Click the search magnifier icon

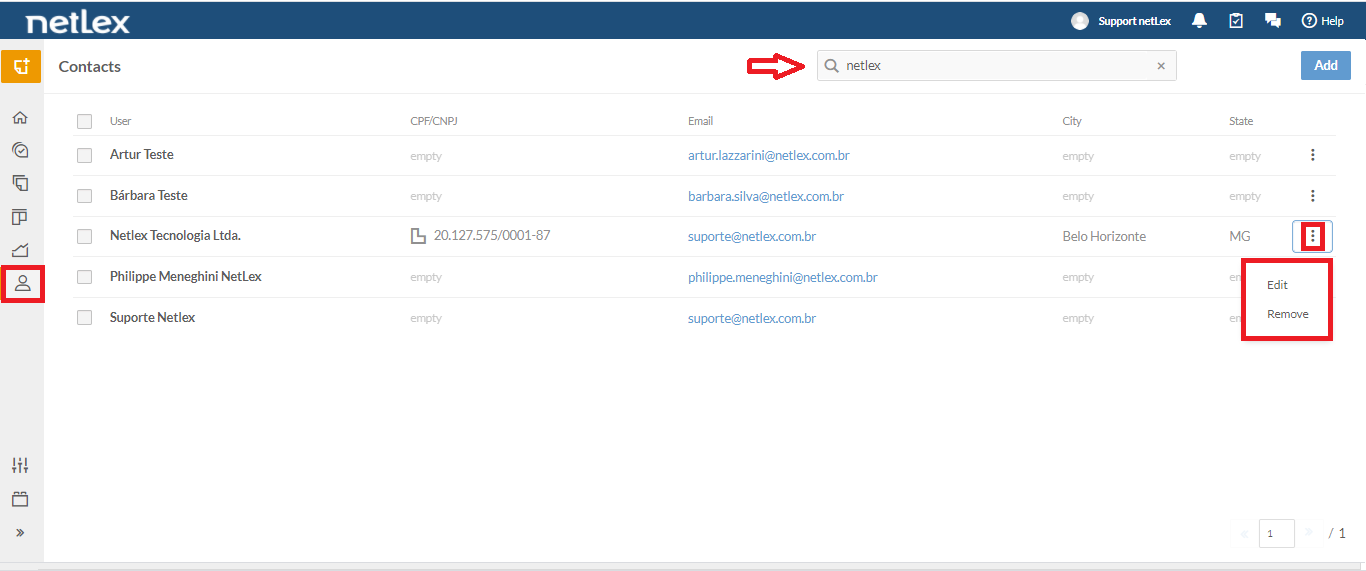[x=831, y=66]
